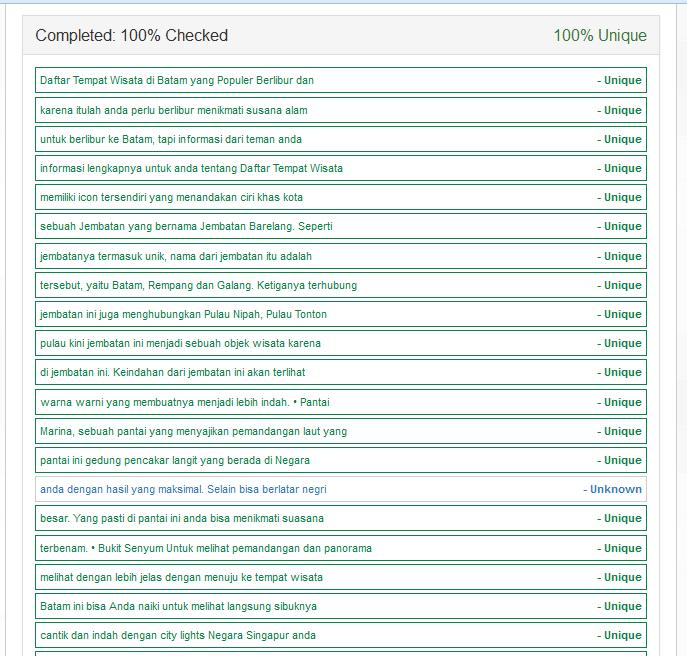Select the 'besar. Yang pasti di pantai' row
This screenshot has height=656, width=687.
(182, 518)
